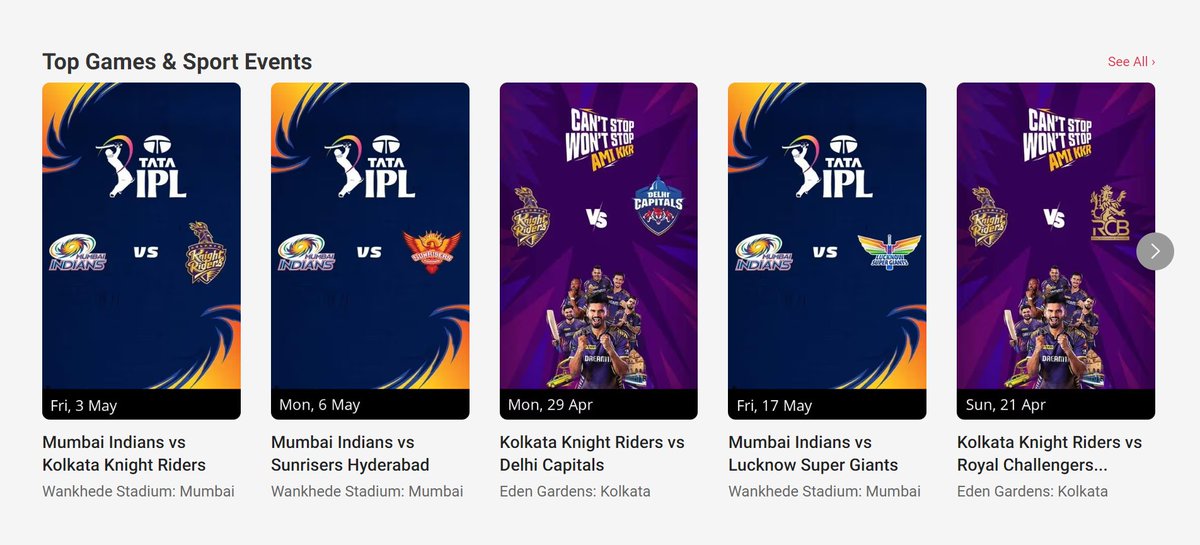This screenshot has width=1200, height=545.
Task: Select the 'Mumbai Indians vs Kolkata Knight Riders' title
Action: coord(124,453)
